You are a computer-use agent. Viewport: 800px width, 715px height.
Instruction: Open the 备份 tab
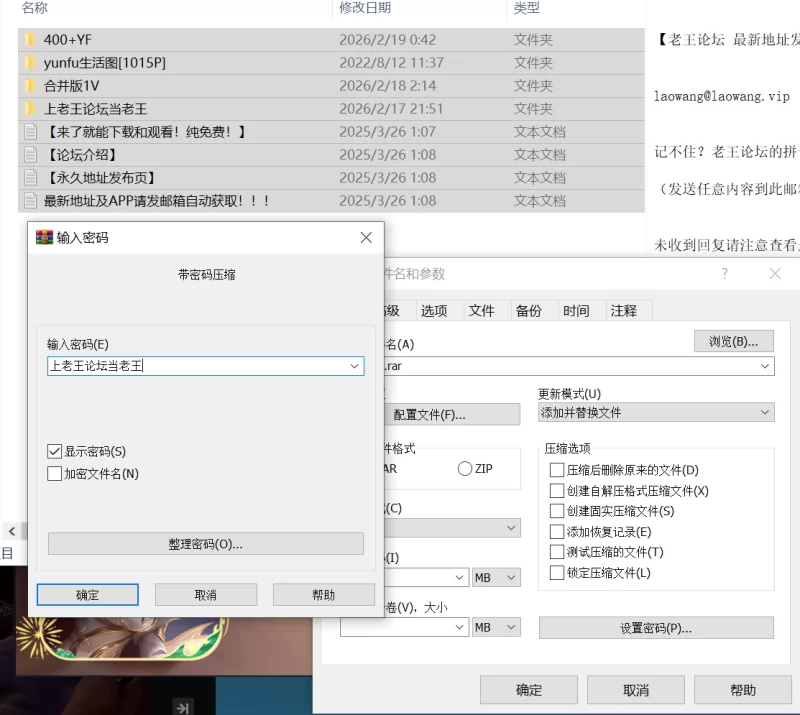[x=529, y=310]
